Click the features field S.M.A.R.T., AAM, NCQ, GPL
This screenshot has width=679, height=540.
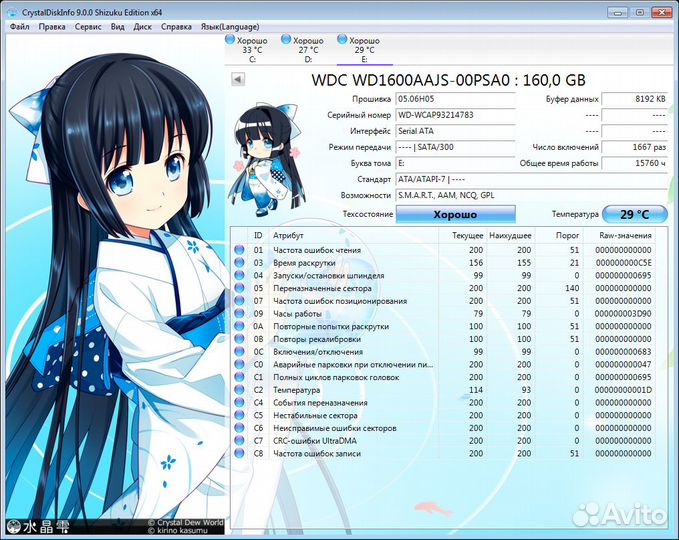tap(531, 195)
